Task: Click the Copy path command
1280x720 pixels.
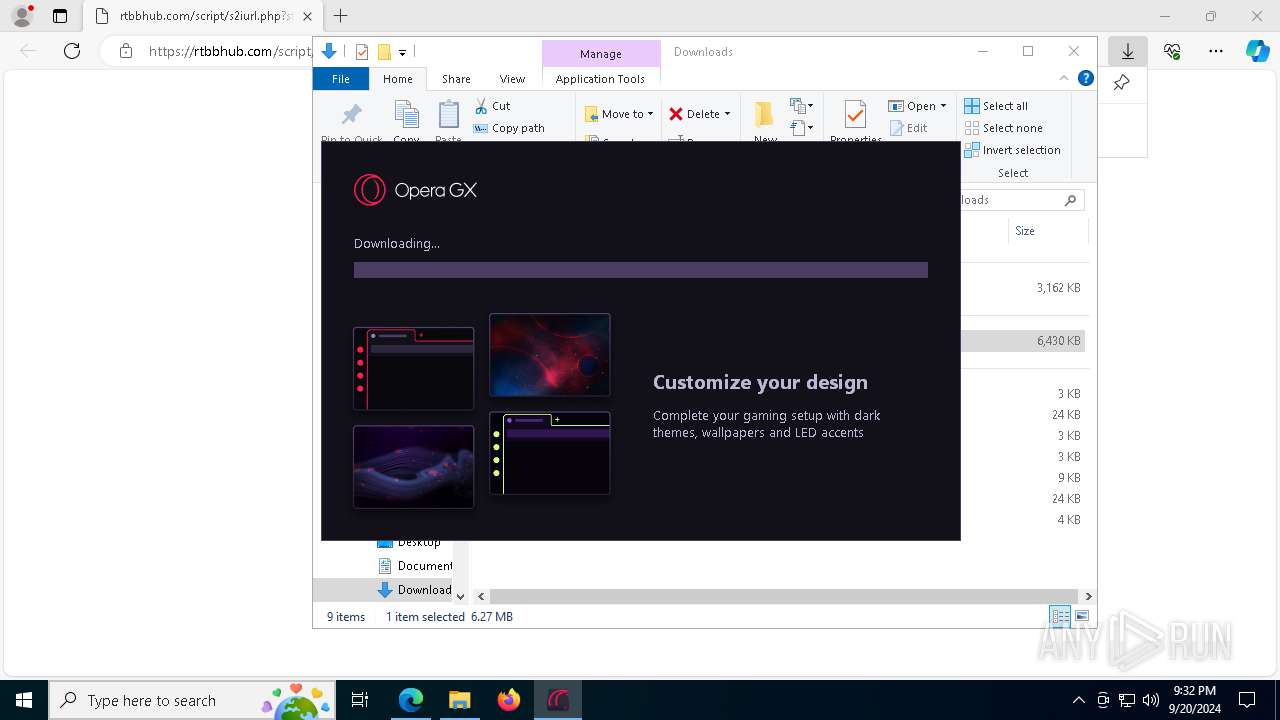Action: coord(509,128)
